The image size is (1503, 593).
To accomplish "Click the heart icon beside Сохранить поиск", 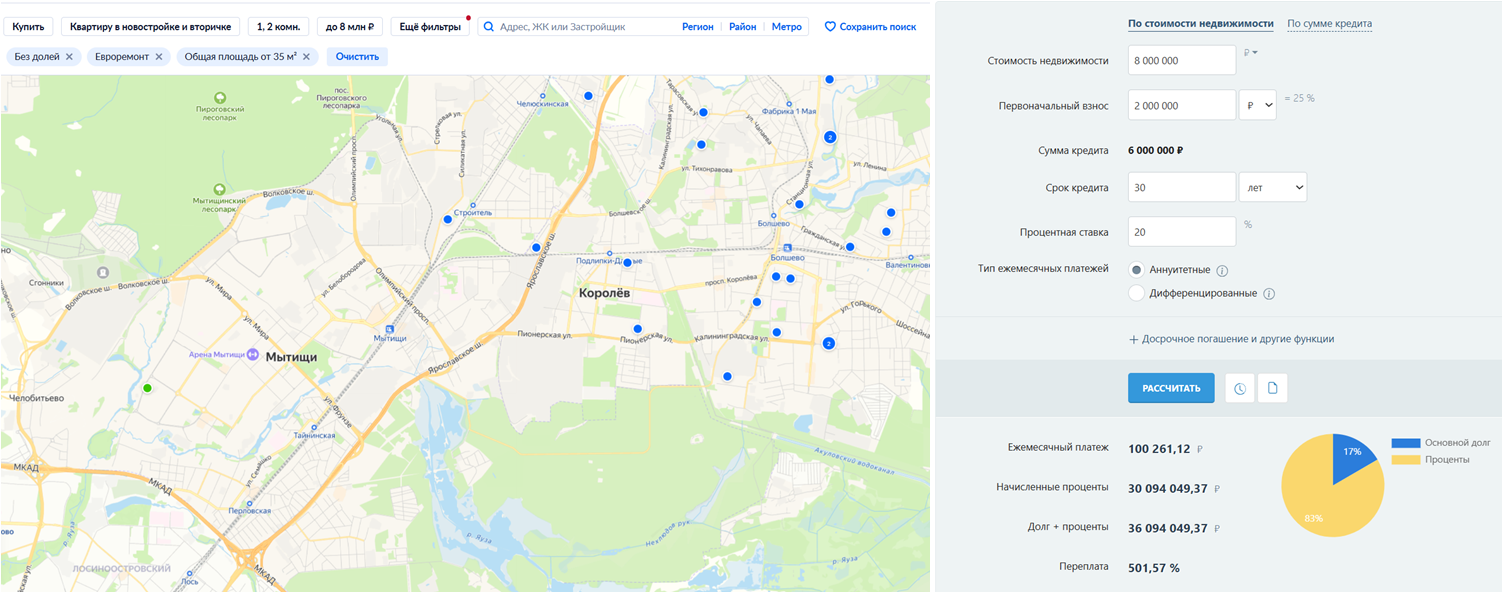I will [830, 27].
